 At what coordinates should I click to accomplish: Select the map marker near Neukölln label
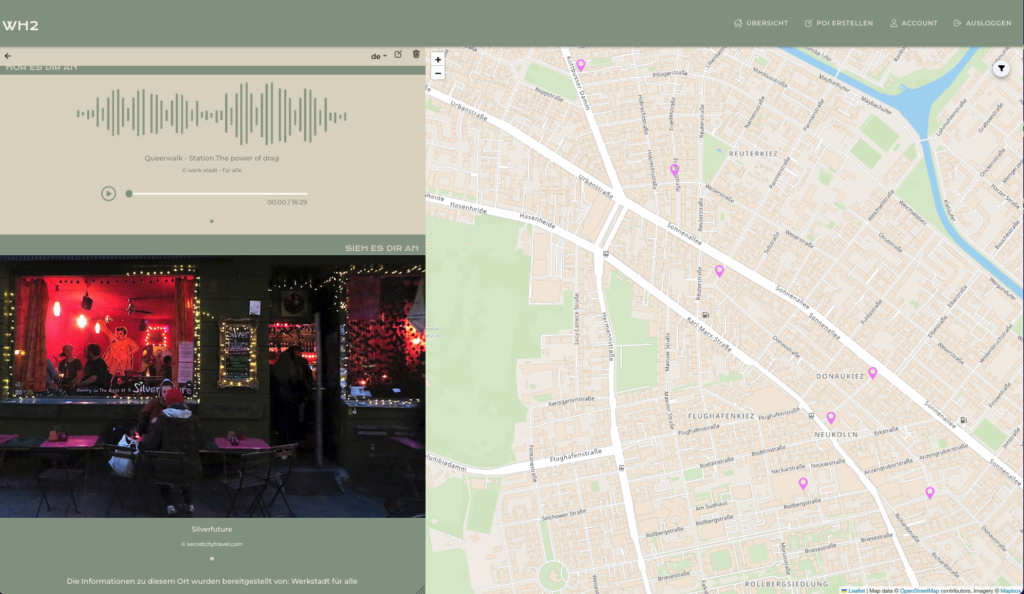point(830,417)
